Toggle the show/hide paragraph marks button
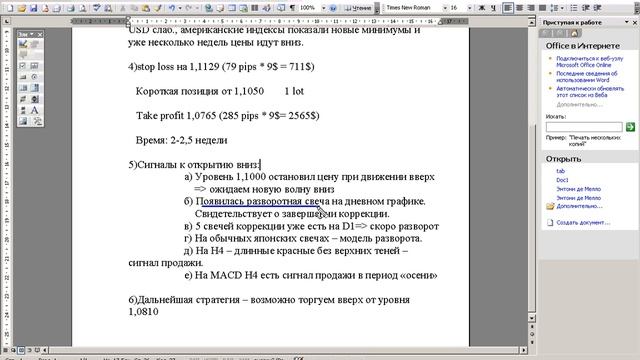Image resolution: width=640 pixels, height=360 pixels. pyautogui.click(x=293, y=8)
